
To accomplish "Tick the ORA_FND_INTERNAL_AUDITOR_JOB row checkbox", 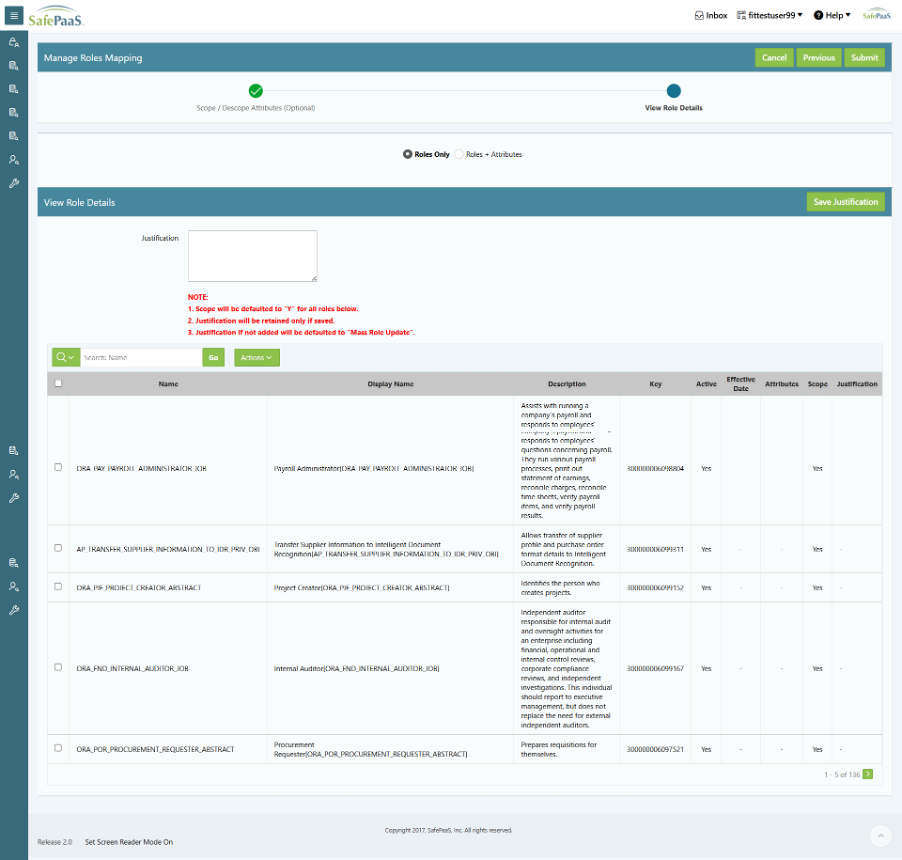I will click(x=58, y=667).
